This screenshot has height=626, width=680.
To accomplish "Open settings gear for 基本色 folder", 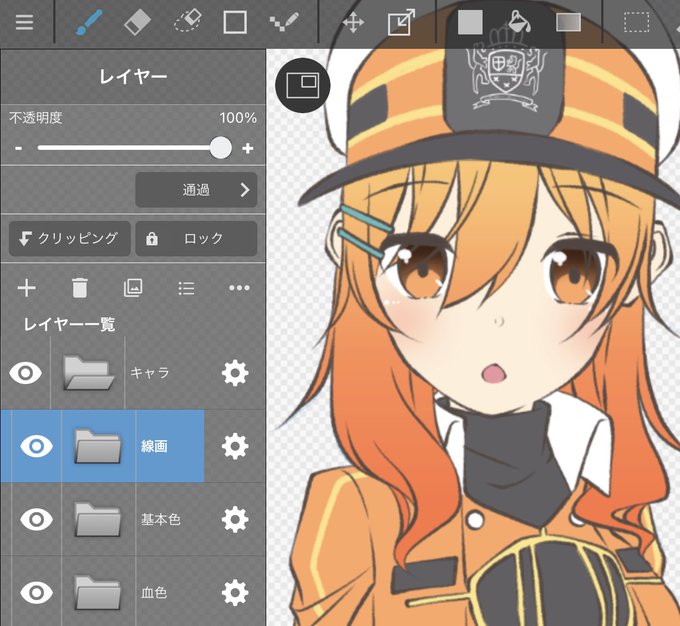I will click(x=235, y=519).
